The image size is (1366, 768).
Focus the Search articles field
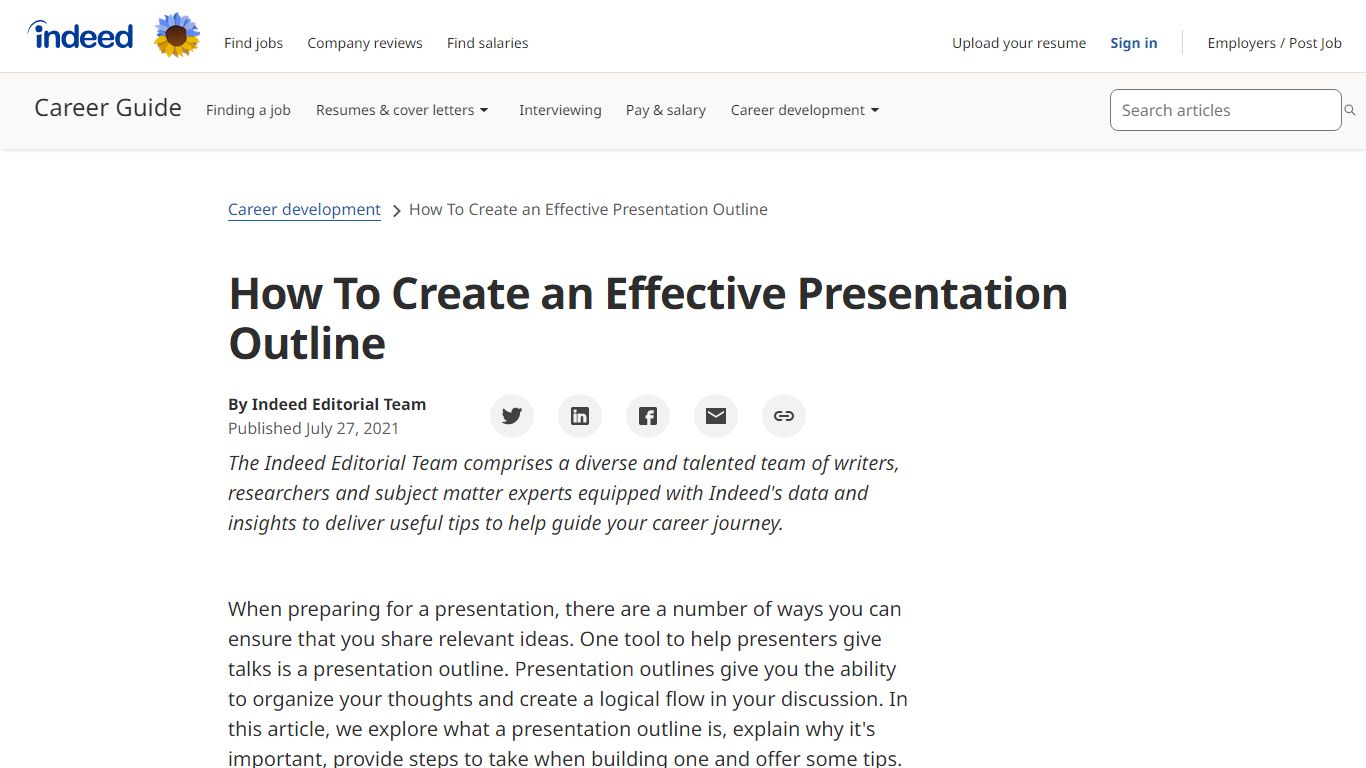(x=1225, y=110)
